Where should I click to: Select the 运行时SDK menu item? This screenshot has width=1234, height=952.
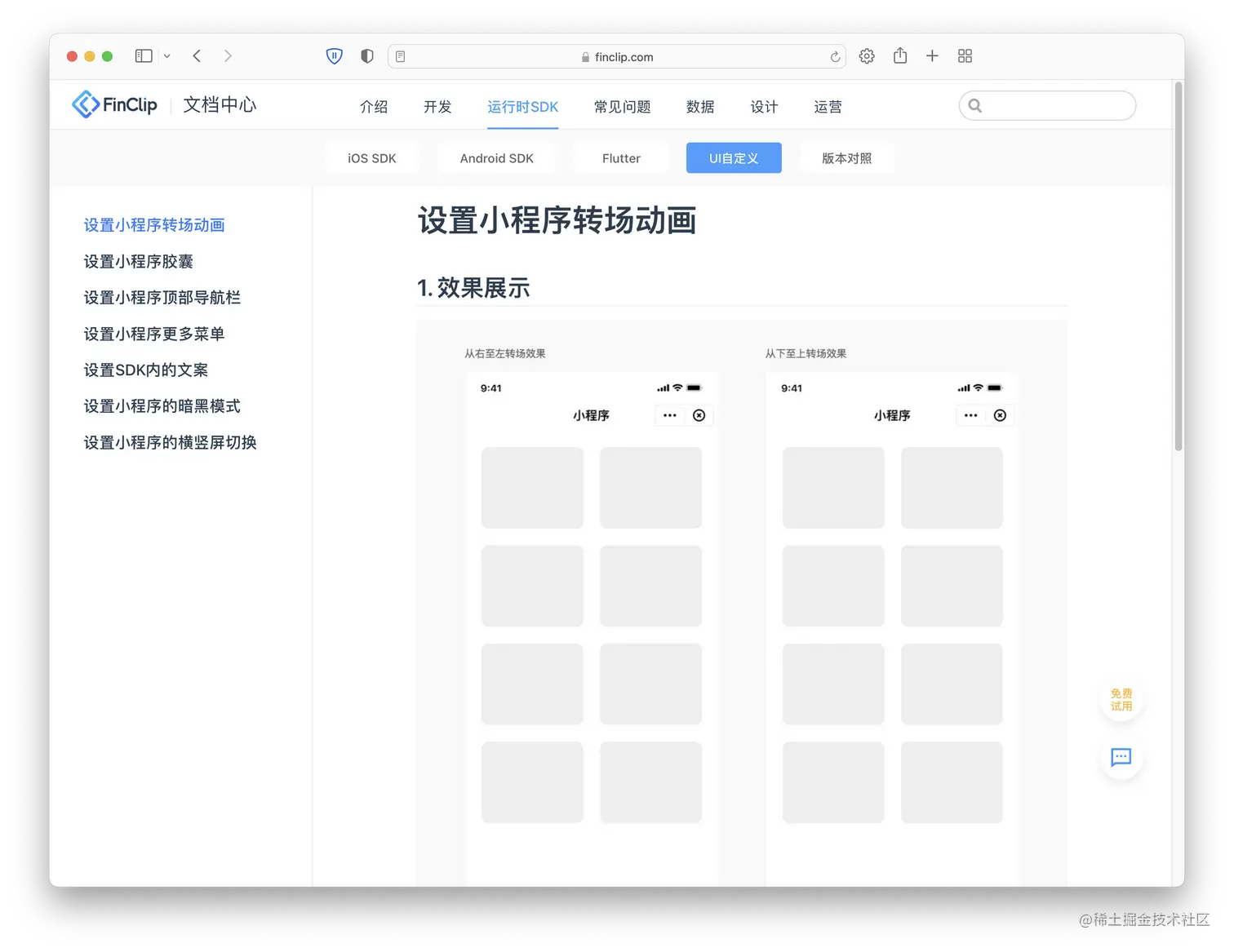pyautogui.click(x=523, y=107)
